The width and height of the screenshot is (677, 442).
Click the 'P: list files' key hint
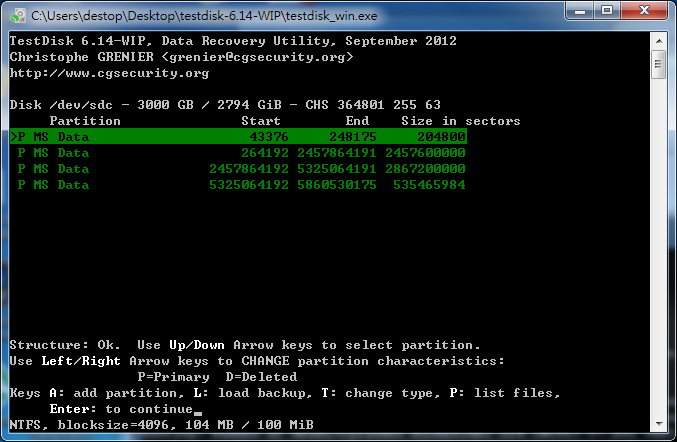(505, 393)
